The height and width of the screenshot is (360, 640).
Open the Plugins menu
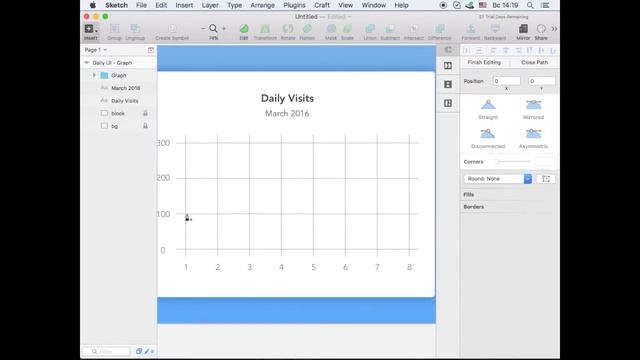pos(294,5)
